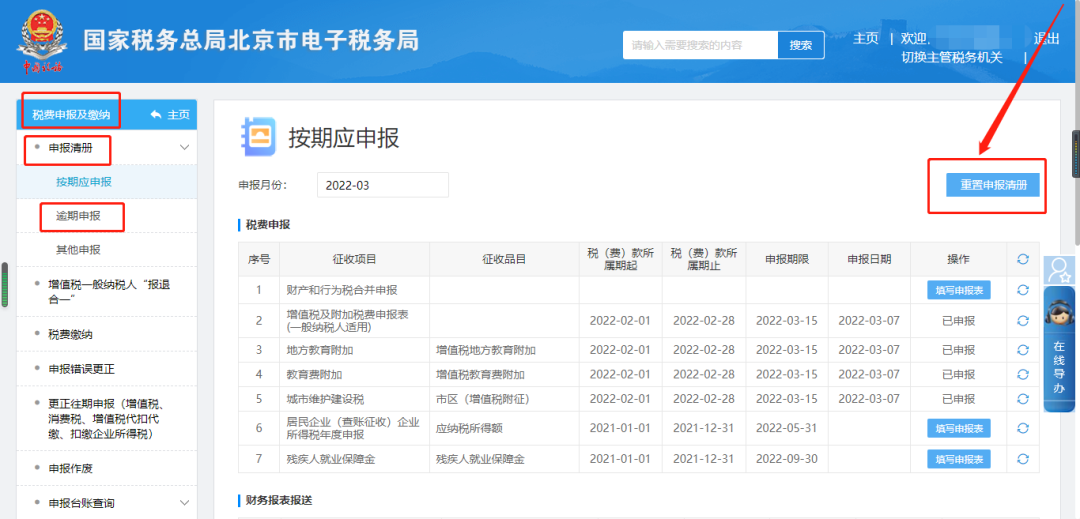The image size is (1080, 519).
Task: Click the 申报期限 column header
Action: (787, 259)
